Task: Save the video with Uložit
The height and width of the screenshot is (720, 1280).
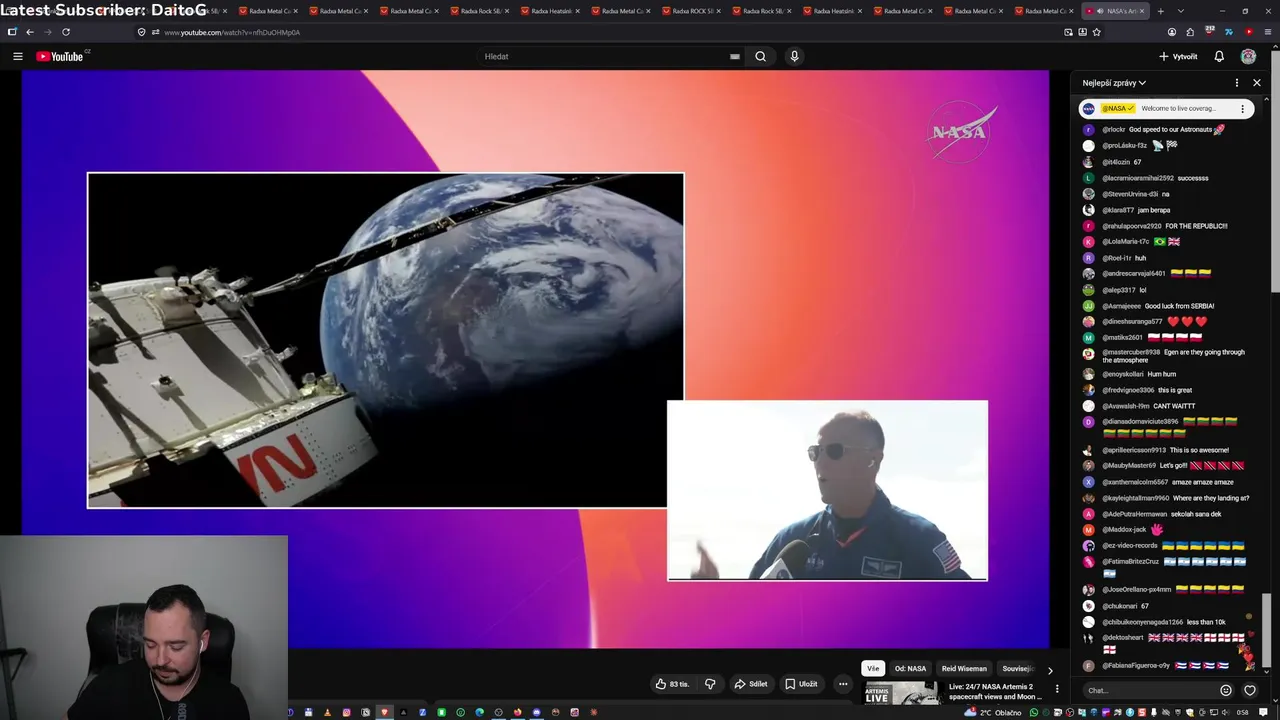Action: coord(801,684)
